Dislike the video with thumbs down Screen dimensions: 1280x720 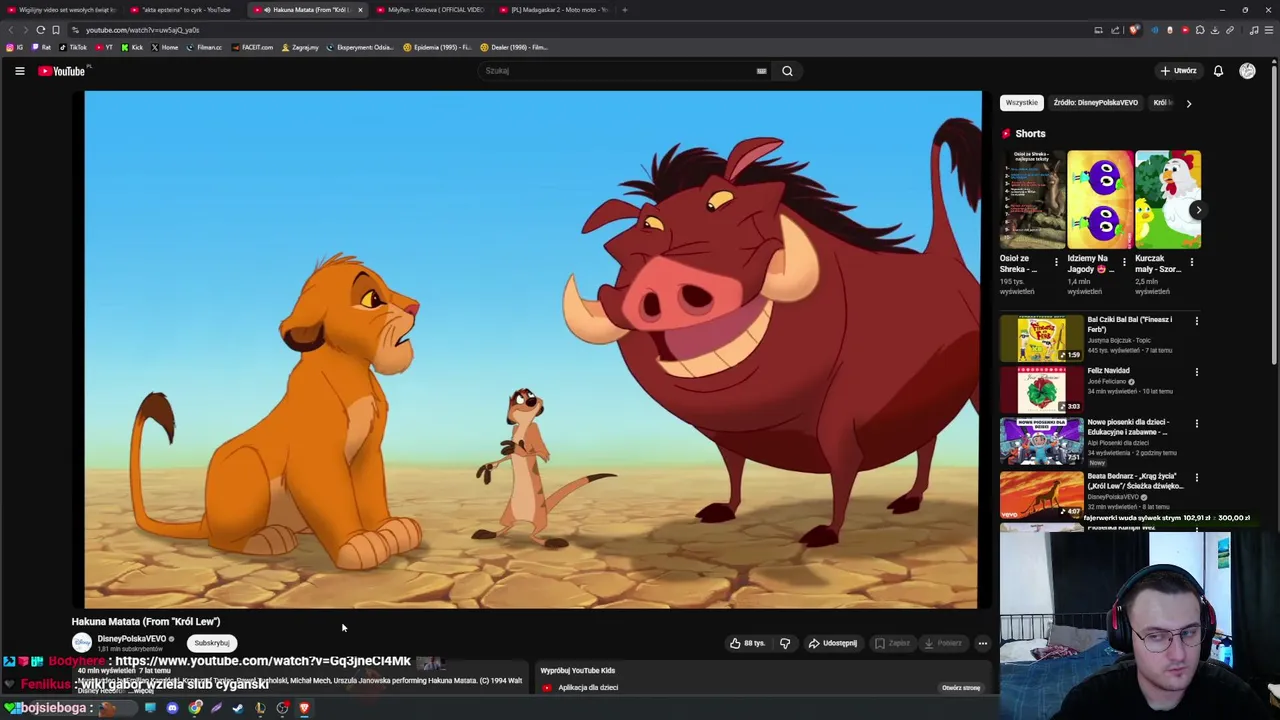[x=785, y=643]
